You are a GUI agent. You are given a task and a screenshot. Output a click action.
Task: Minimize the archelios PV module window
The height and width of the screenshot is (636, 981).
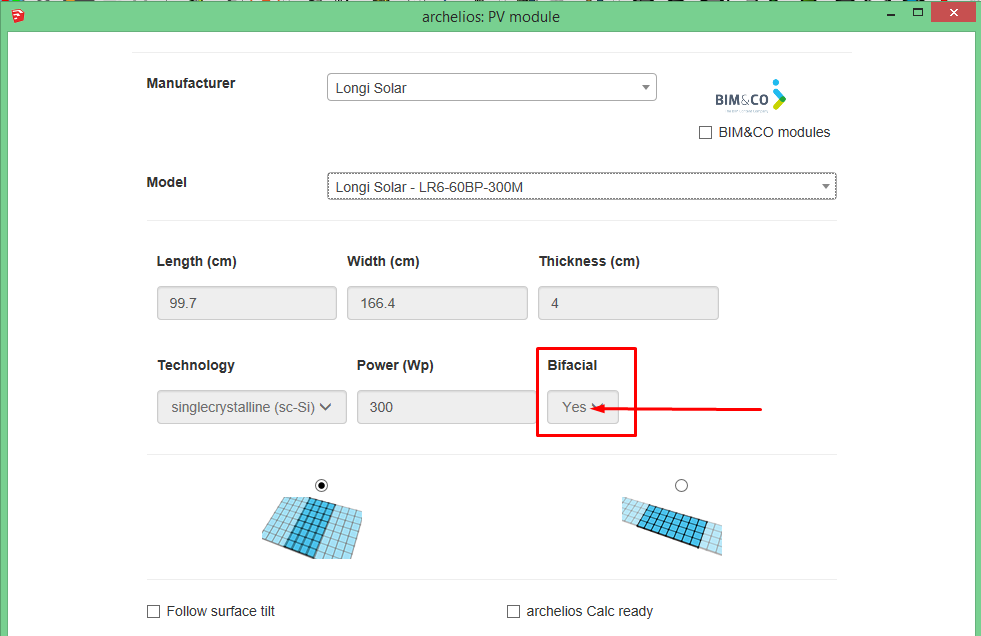[x=891, y=14]
